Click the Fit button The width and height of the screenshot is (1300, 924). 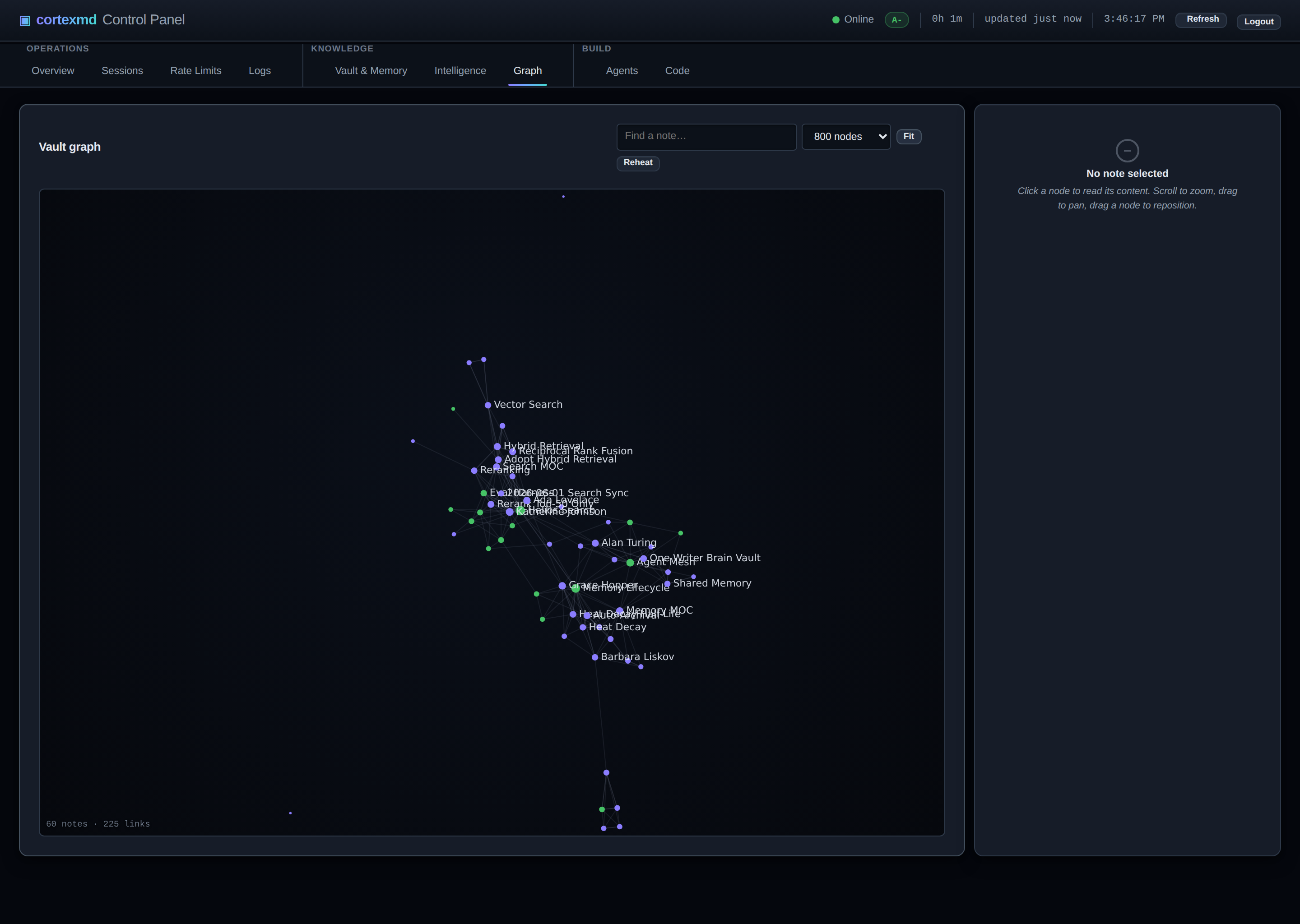pyautogui.click(x=908, y=137)
